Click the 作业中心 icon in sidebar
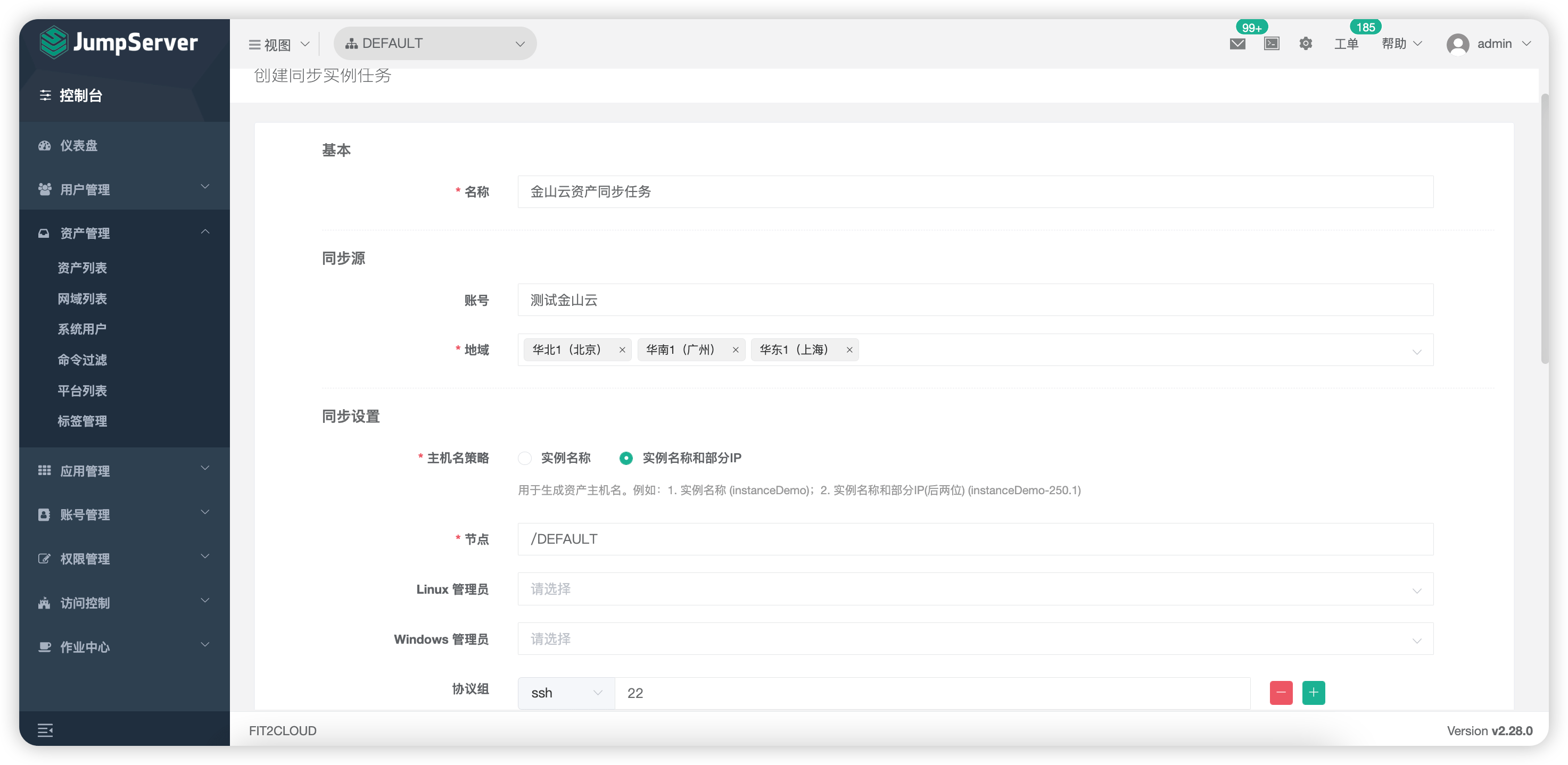The height and width of the screenshot is (765, 1568). [x=44, y=647]
